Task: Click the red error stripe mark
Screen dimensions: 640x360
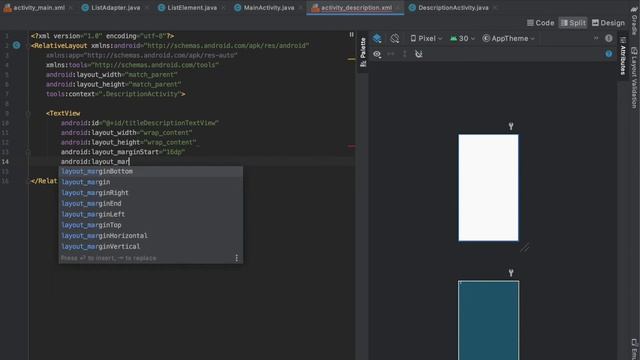Action: 351,146
